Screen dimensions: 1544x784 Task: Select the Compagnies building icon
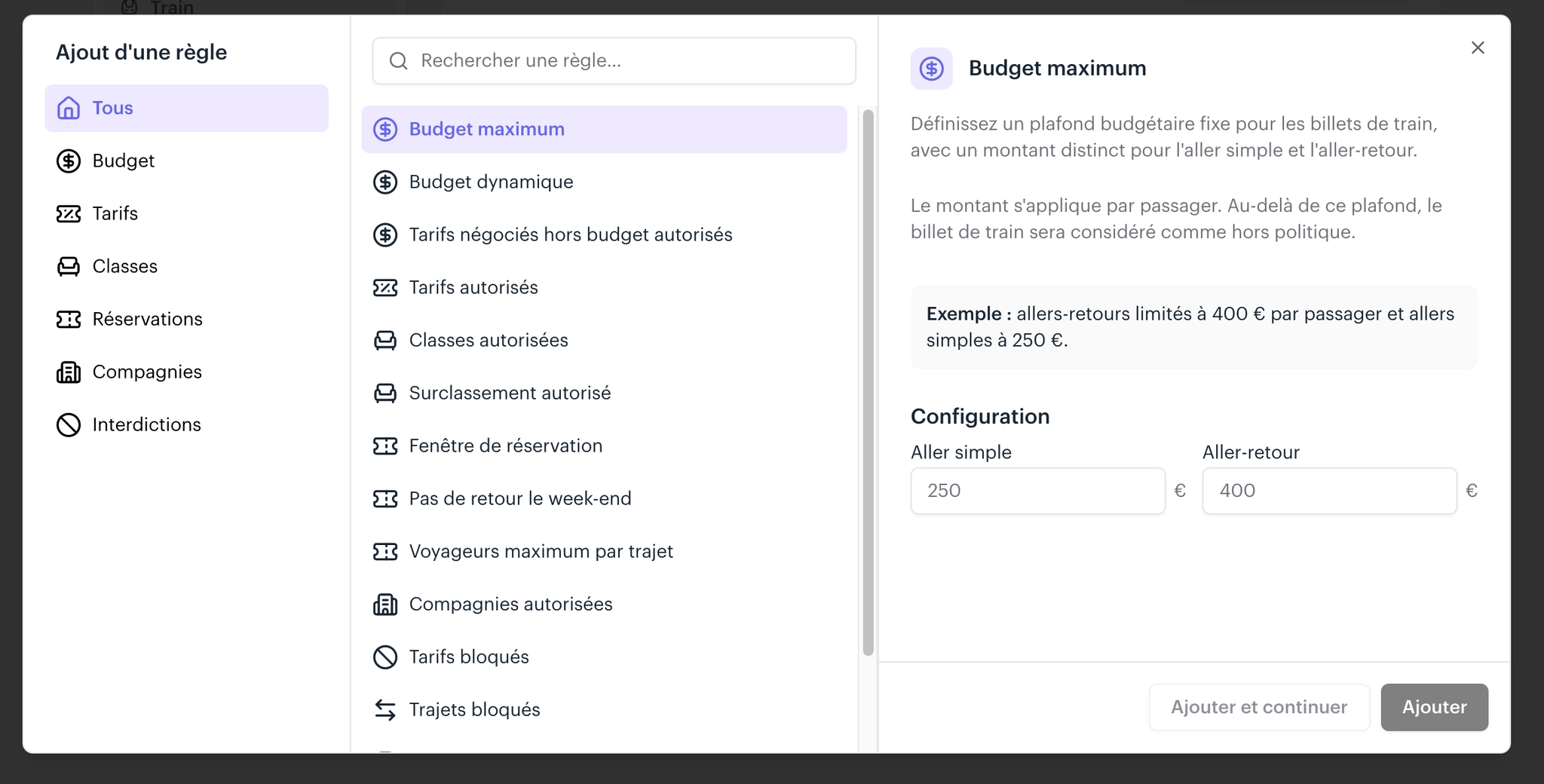point(69,372)
